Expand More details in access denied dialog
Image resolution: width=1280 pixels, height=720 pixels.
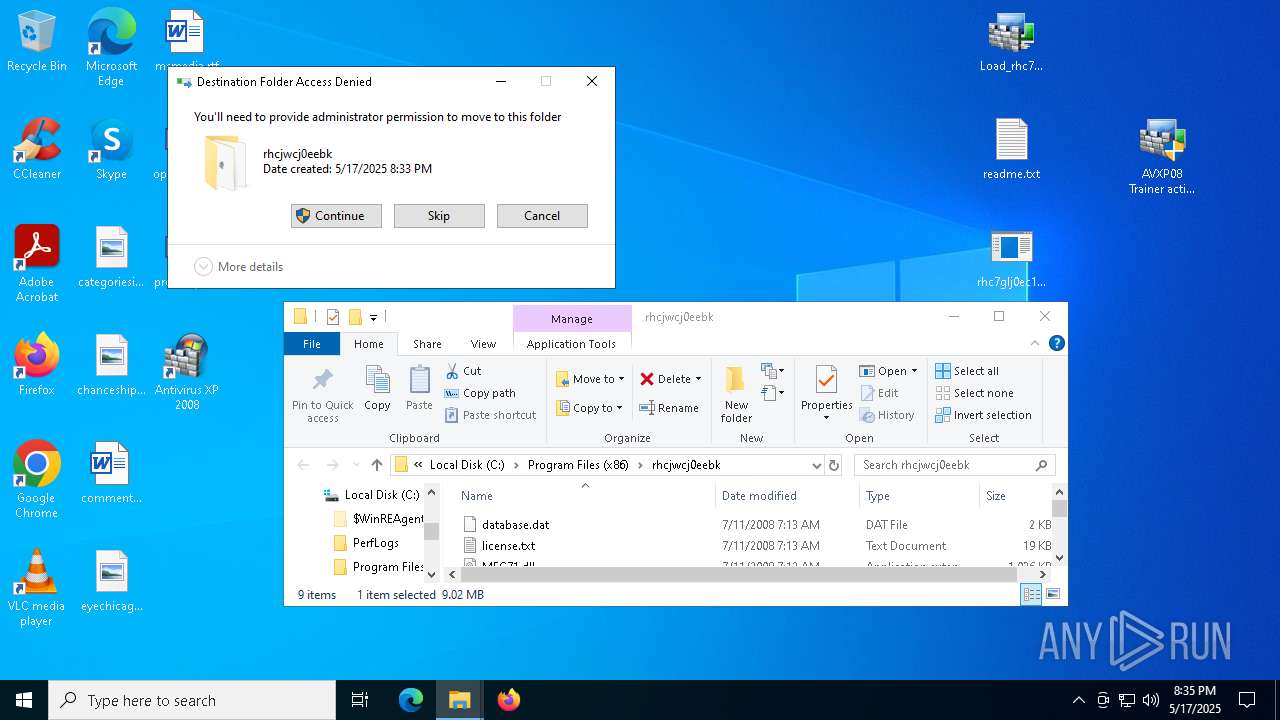click(239, 267)
